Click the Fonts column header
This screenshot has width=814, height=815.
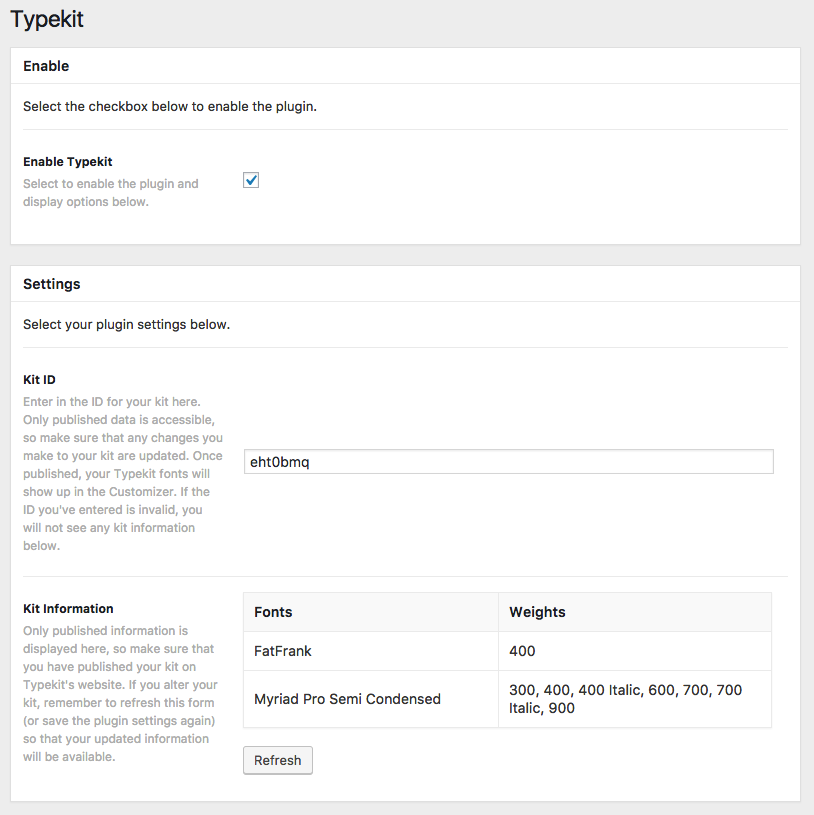[x=273, y=612]
